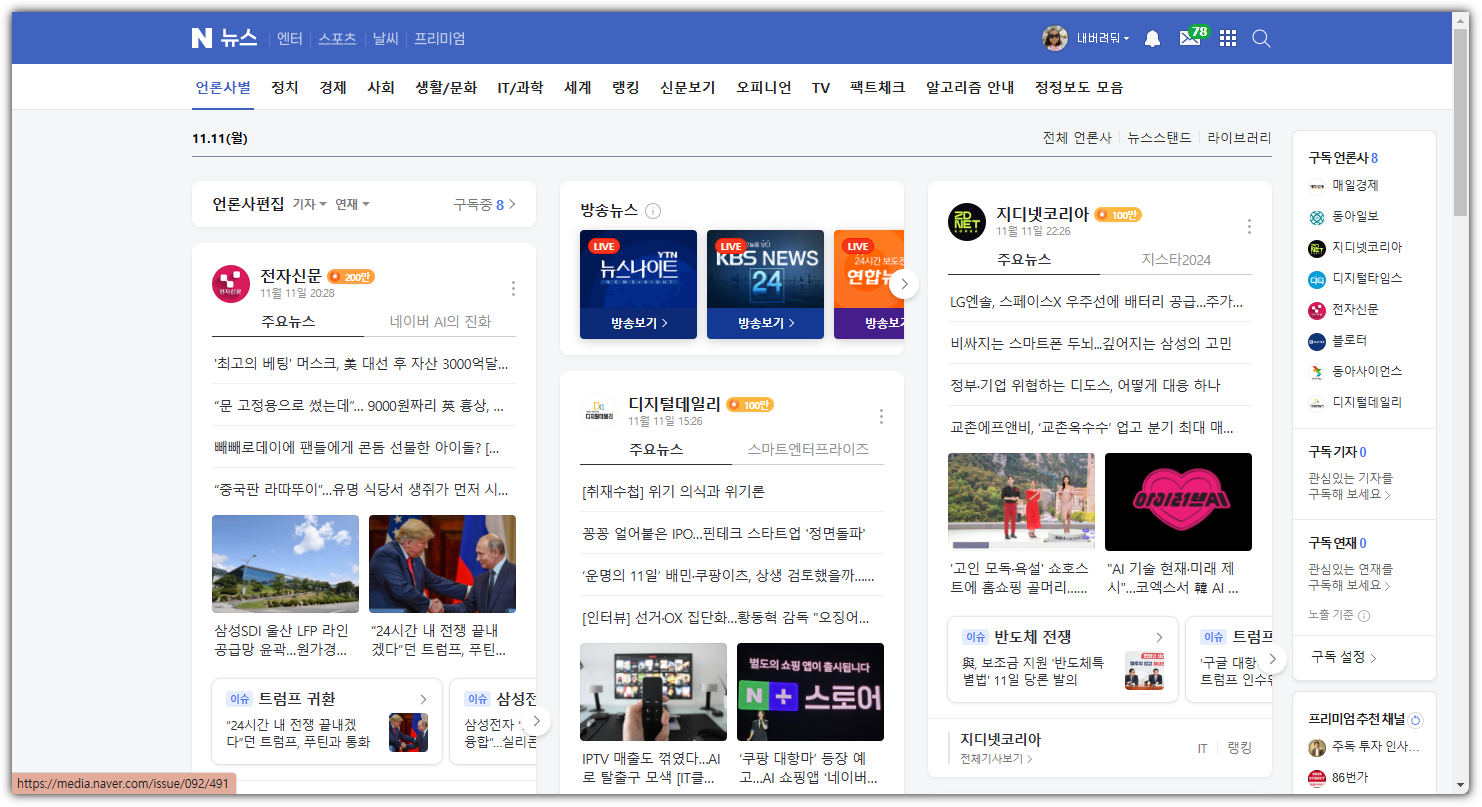Screen dimensions: 1482x807
Task: Click the 200만 subscriber badge on 전자신문
Action: tap(351, 277)
